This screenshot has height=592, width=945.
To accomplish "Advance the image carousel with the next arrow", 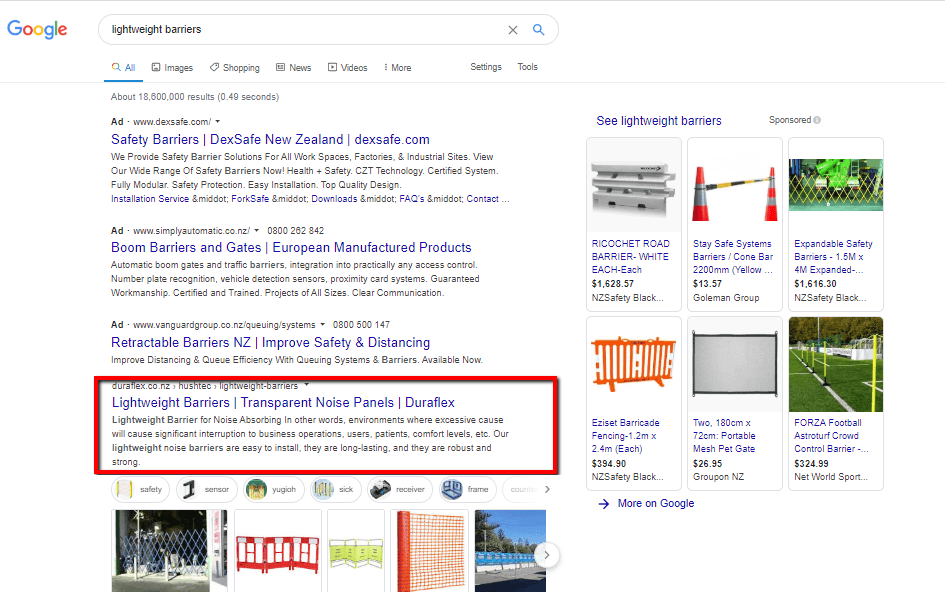I will pos(547,555).
